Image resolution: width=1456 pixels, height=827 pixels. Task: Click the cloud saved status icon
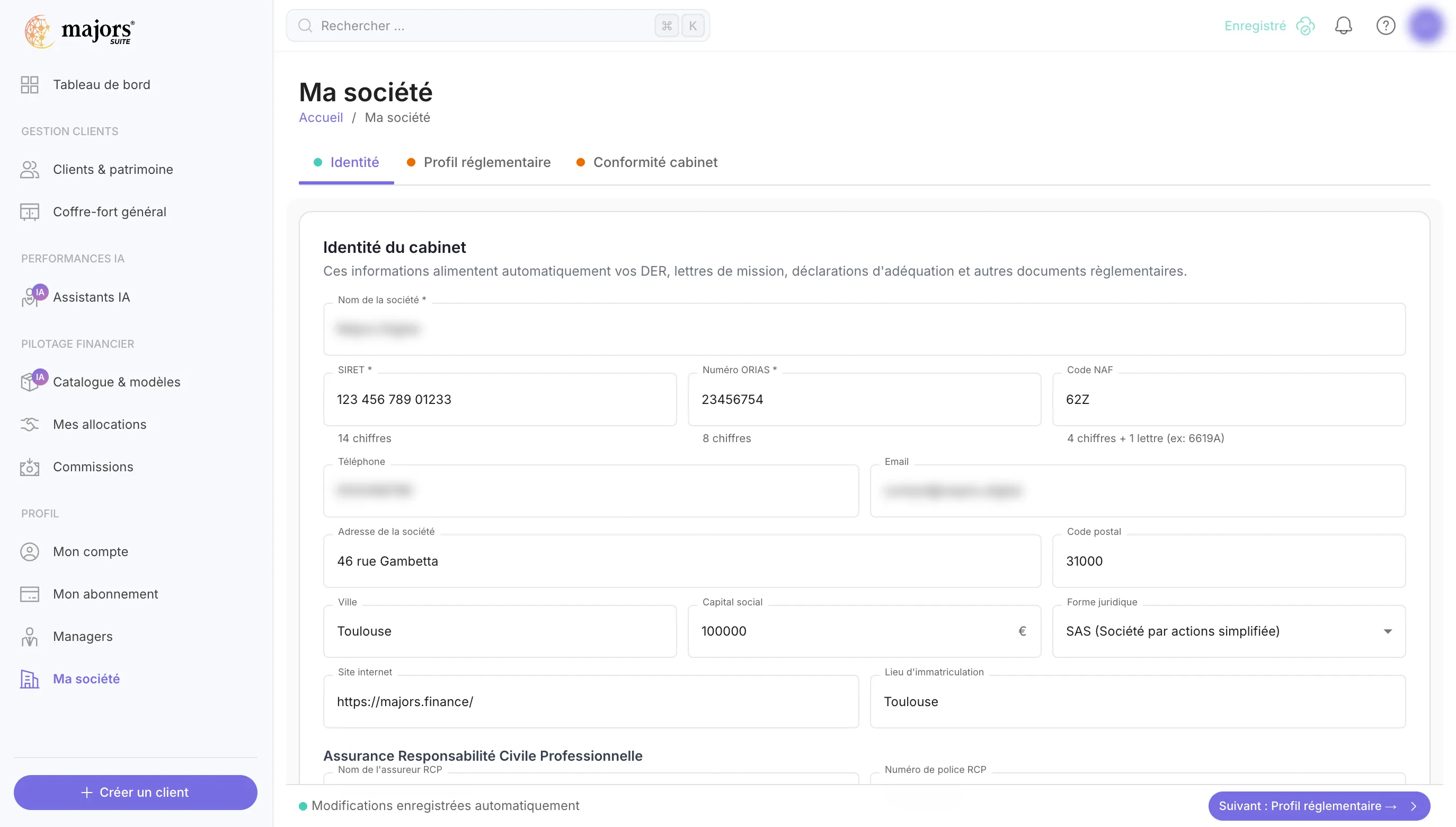click(1306, 25)
